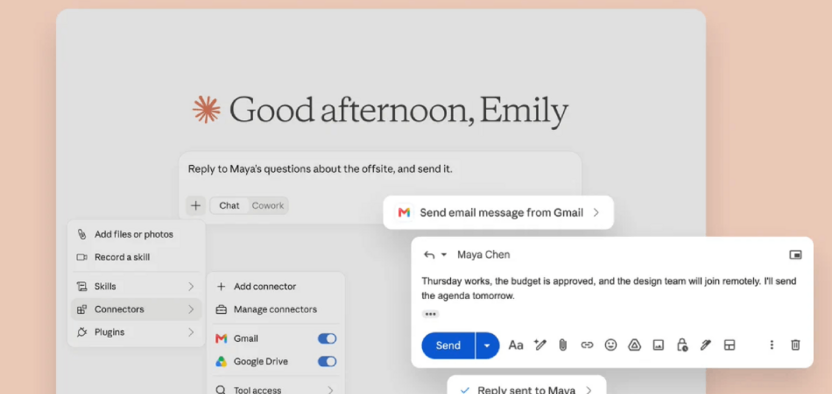The height and width of the screenshot is (394, 832).
Task: Insert signature with the pen icon
Action: tap(705, 345)
